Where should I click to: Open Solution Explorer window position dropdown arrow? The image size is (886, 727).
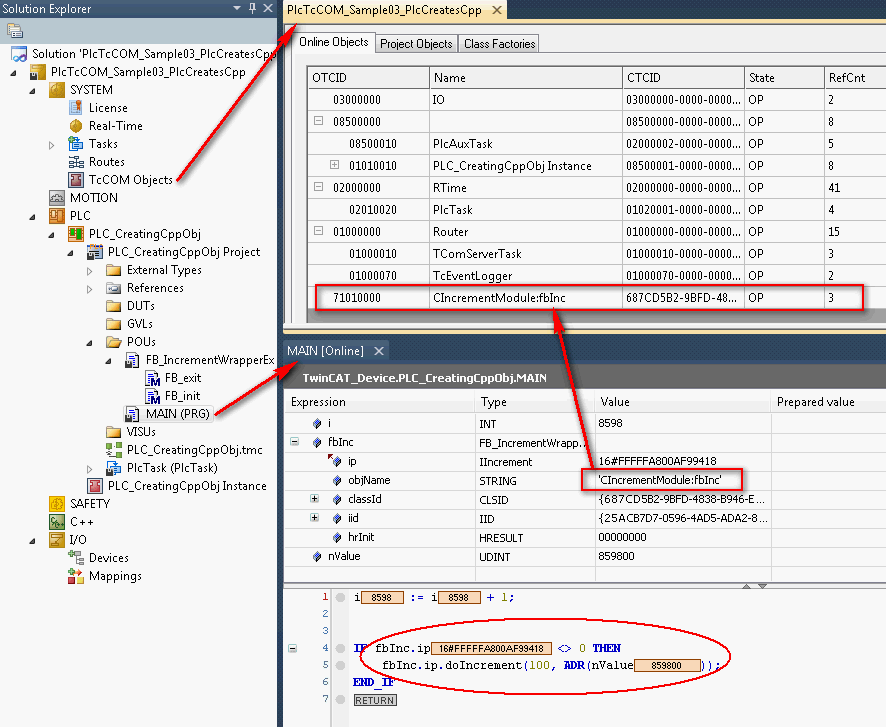click(x=237, y=8)
